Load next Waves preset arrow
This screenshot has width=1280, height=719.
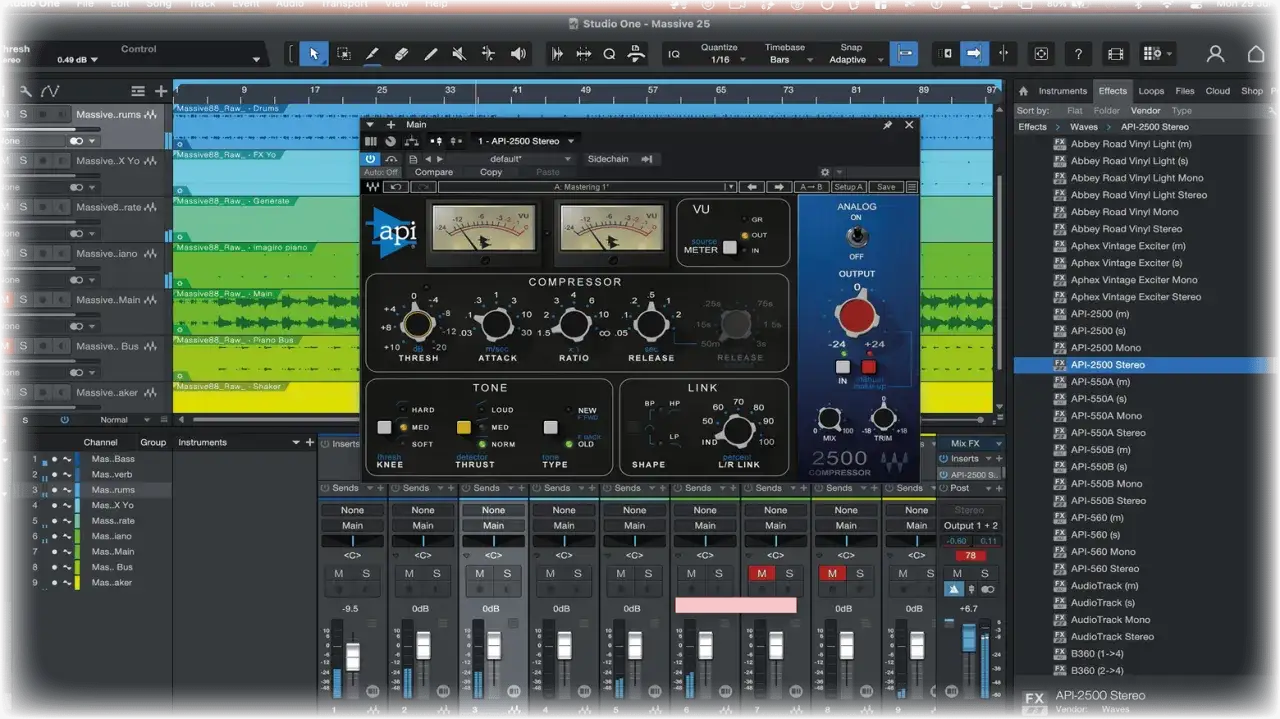(778, 187)
